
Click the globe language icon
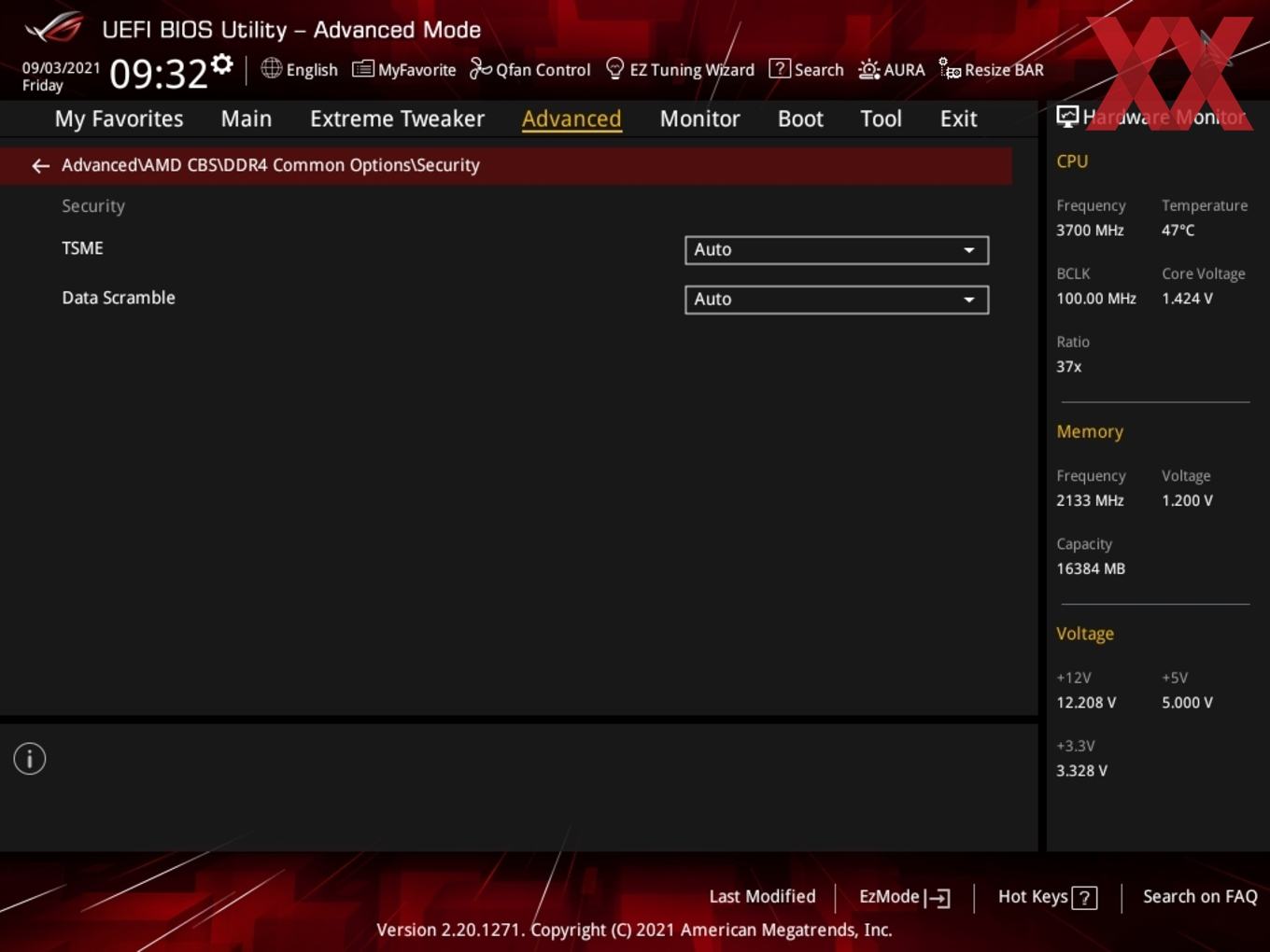click(x=271, y=68)
